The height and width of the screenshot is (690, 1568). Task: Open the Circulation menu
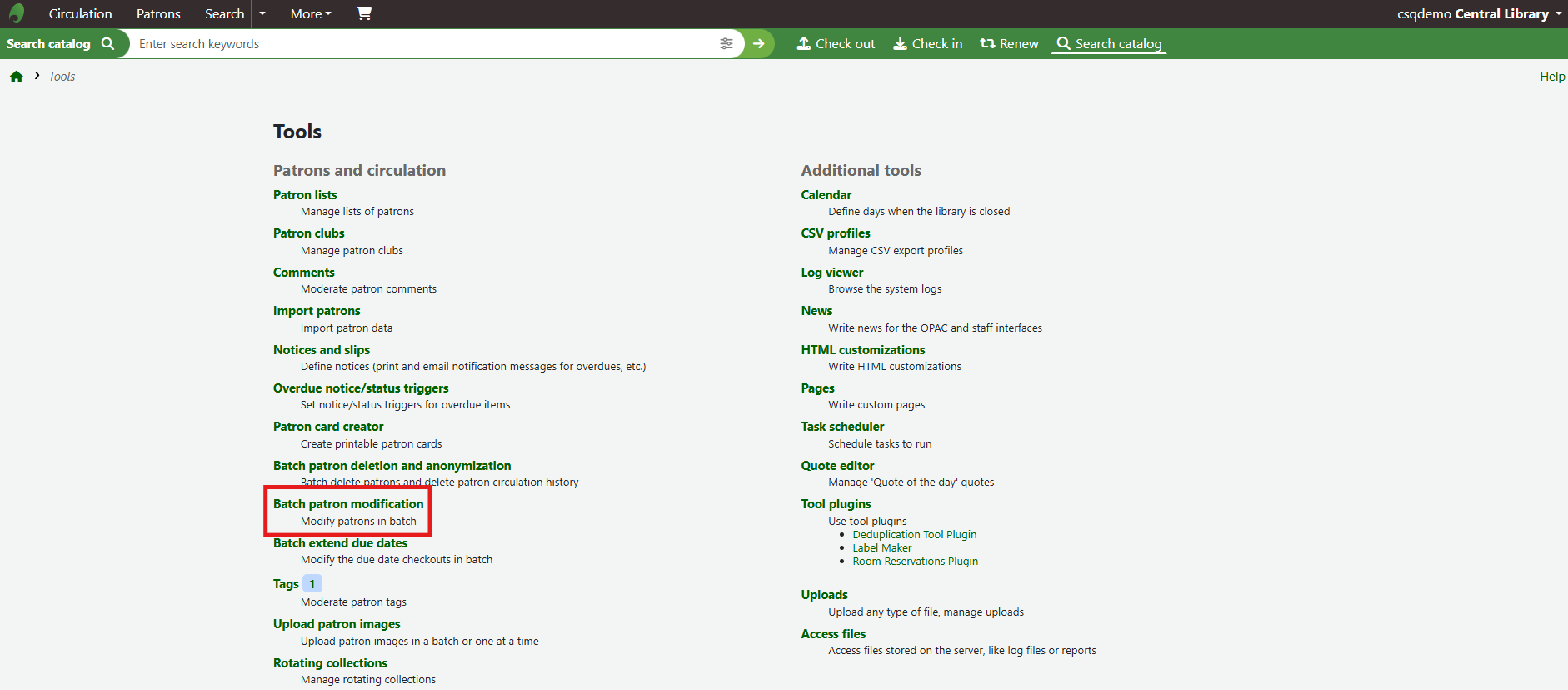coord(80,13)
